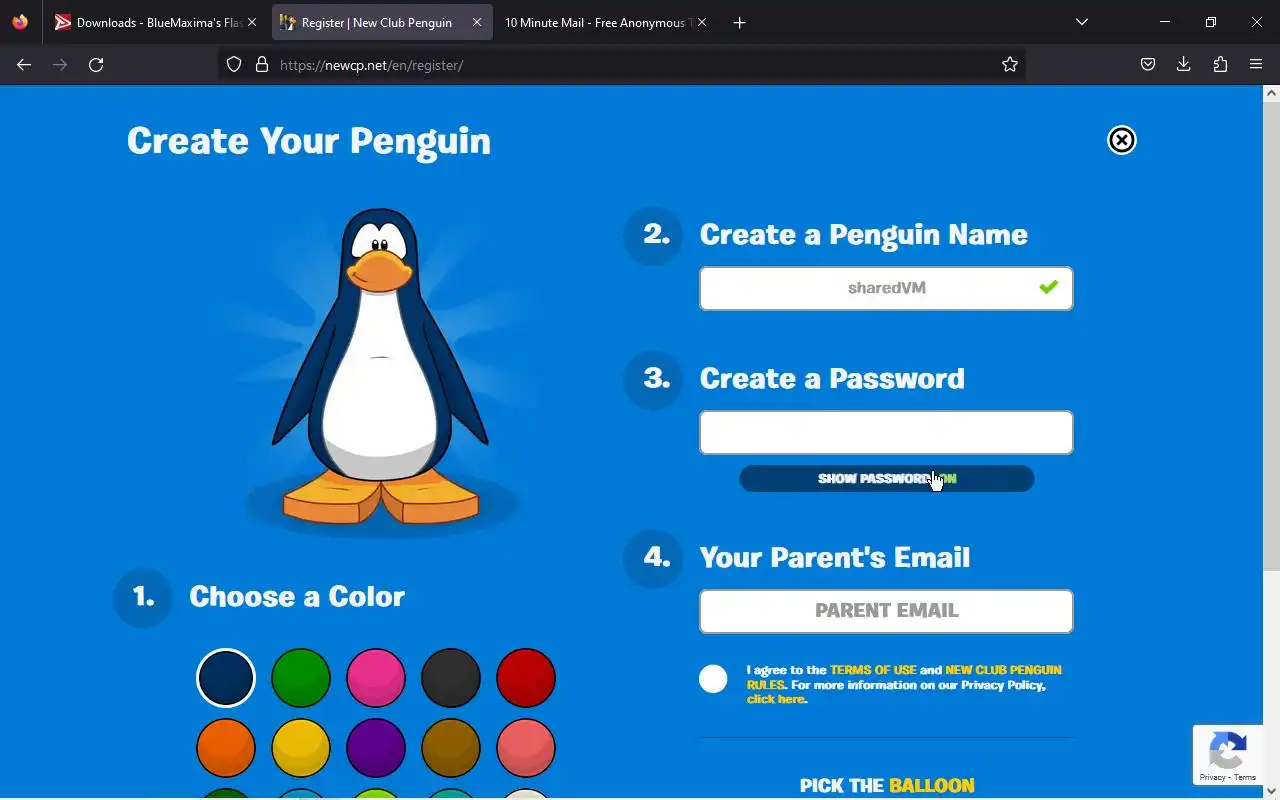Switch to the Downloads BlueMaxima's Flashpoint tab
Image resolution: width=1280 pixels, height=800 pixels.
click(156, 22)
